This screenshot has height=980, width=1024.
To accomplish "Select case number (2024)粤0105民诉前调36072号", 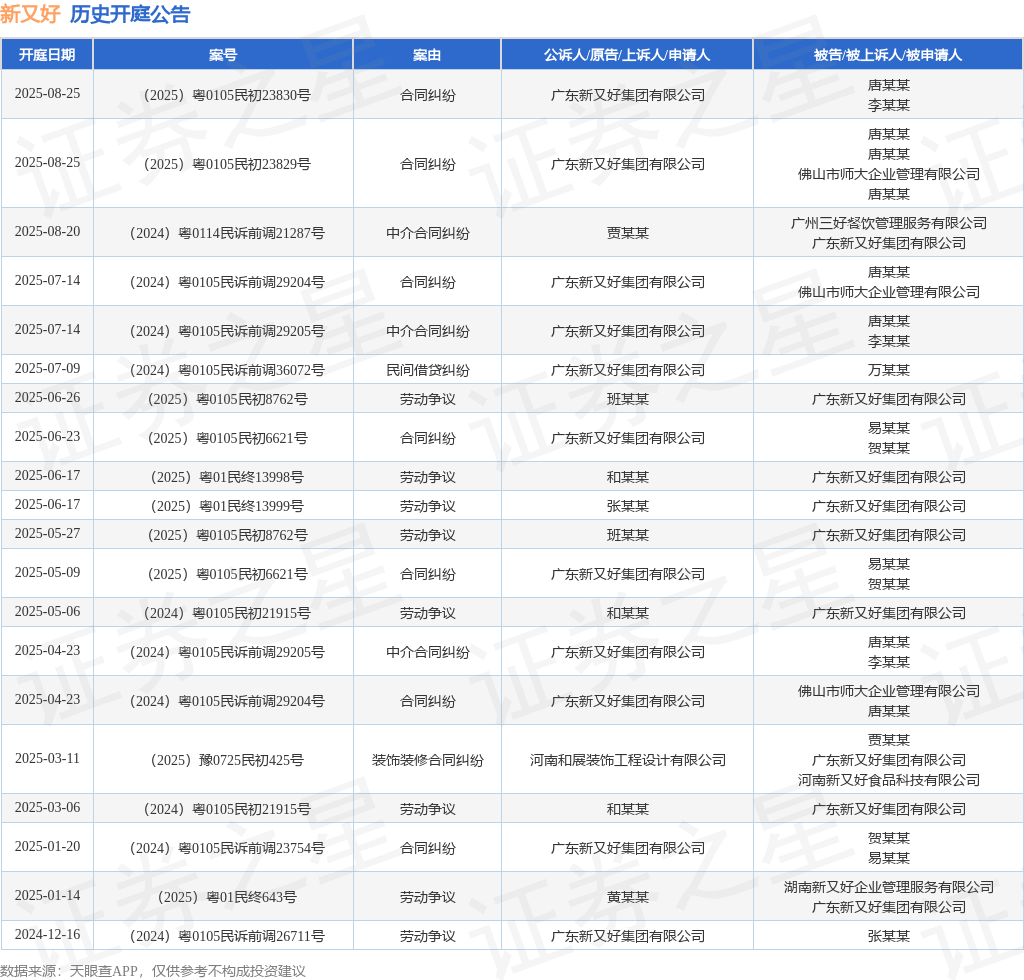I will click(227, 370).
